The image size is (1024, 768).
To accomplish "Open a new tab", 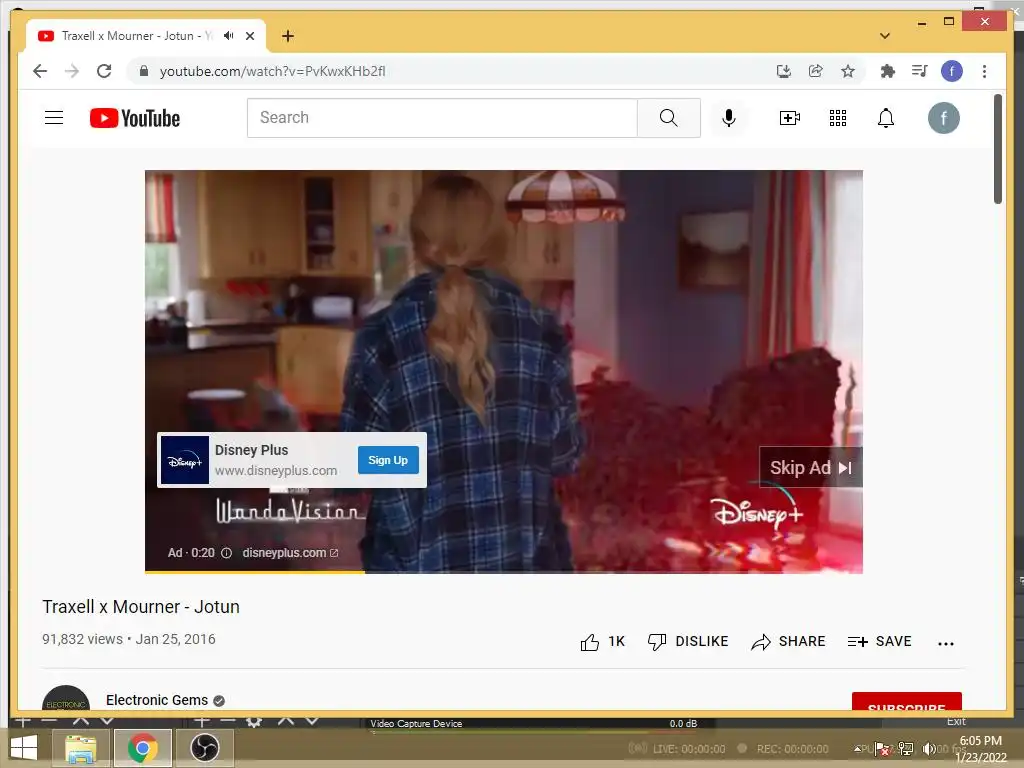I will (x=287, y=36).
